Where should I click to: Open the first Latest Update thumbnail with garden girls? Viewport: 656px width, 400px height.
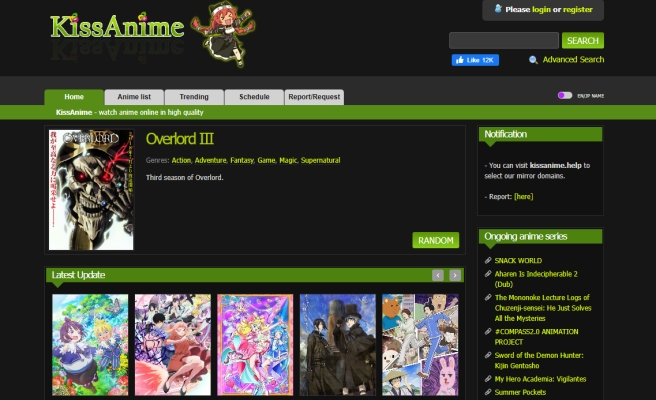click(90, 345)
